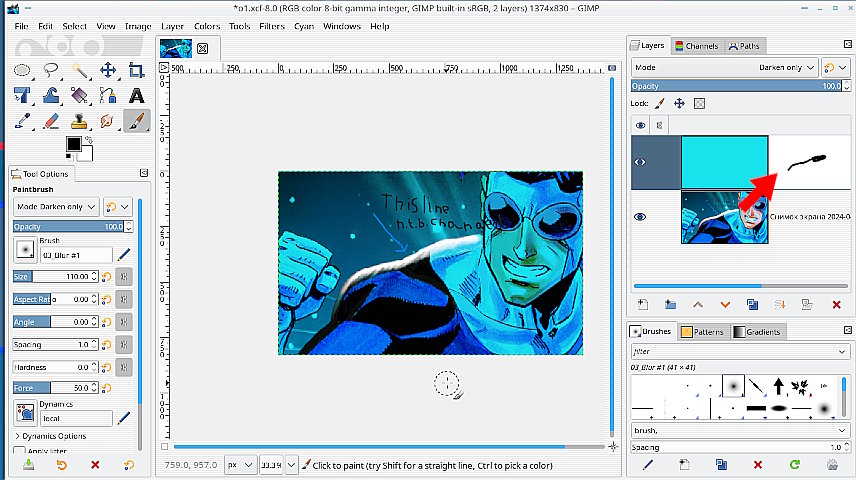Toggle visibility of the screenshot layer
This screenshot has height=480, width=856.
click(640, 216)
